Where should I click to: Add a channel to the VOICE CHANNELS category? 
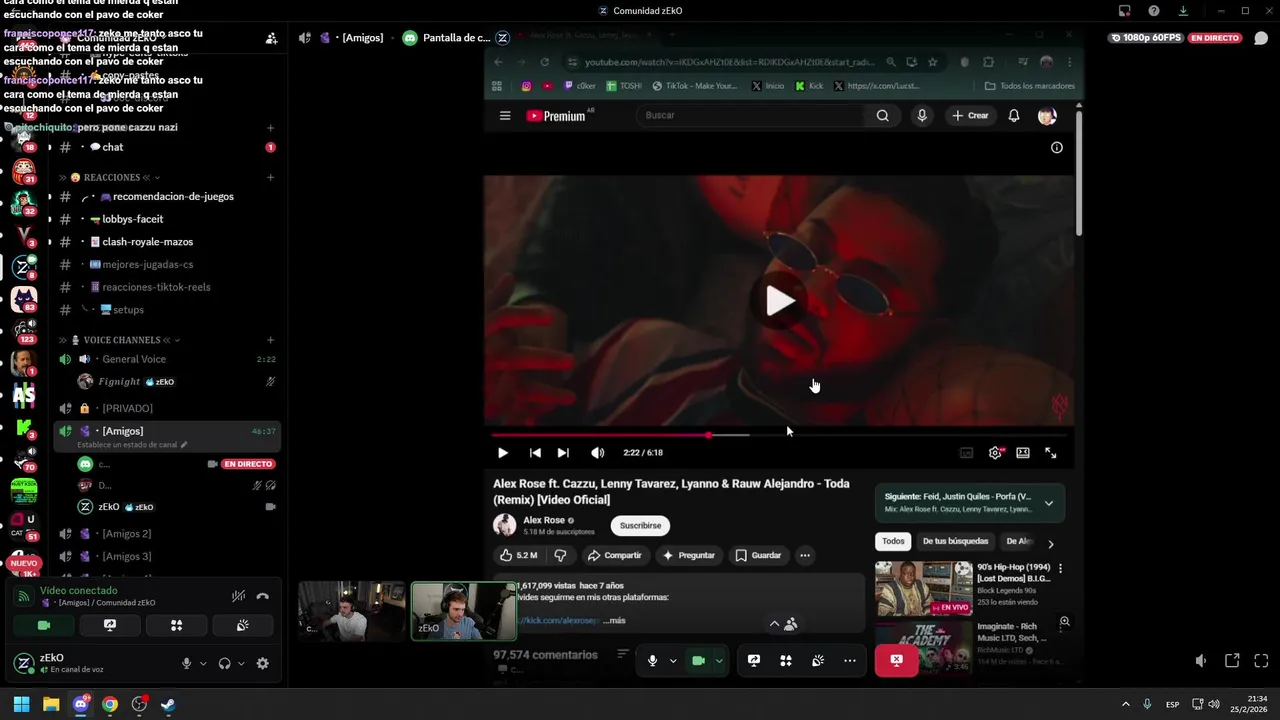[x=270, y=340]
